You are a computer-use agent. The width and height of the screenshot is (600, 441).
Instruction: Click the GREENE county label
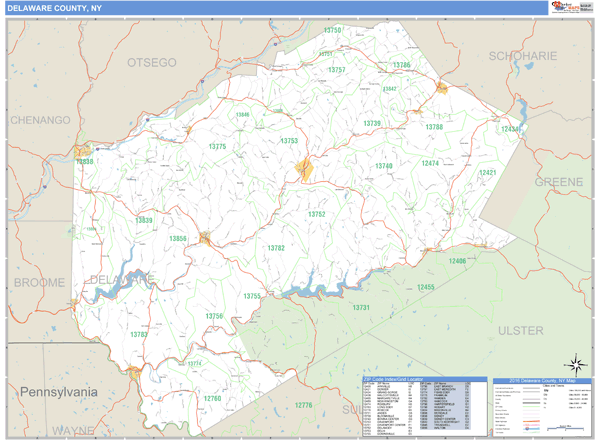pyautogui.click(x=558, y=183)
